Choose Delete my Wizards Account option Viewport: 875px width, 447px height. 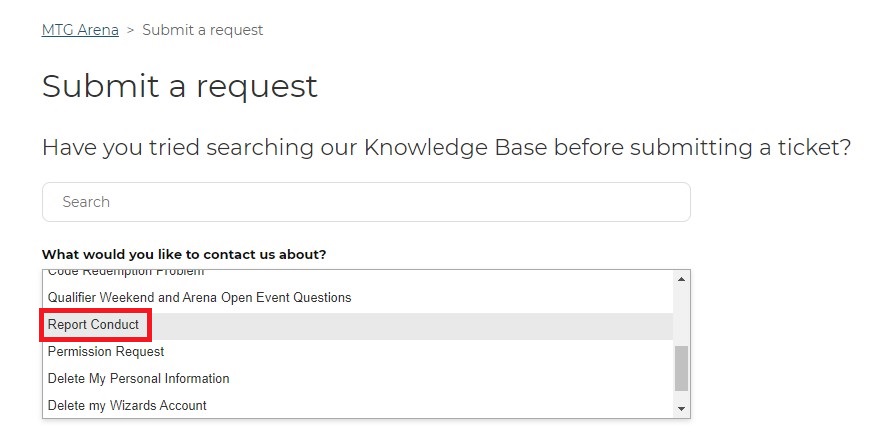pyautogui.click(x=127, y=406)
